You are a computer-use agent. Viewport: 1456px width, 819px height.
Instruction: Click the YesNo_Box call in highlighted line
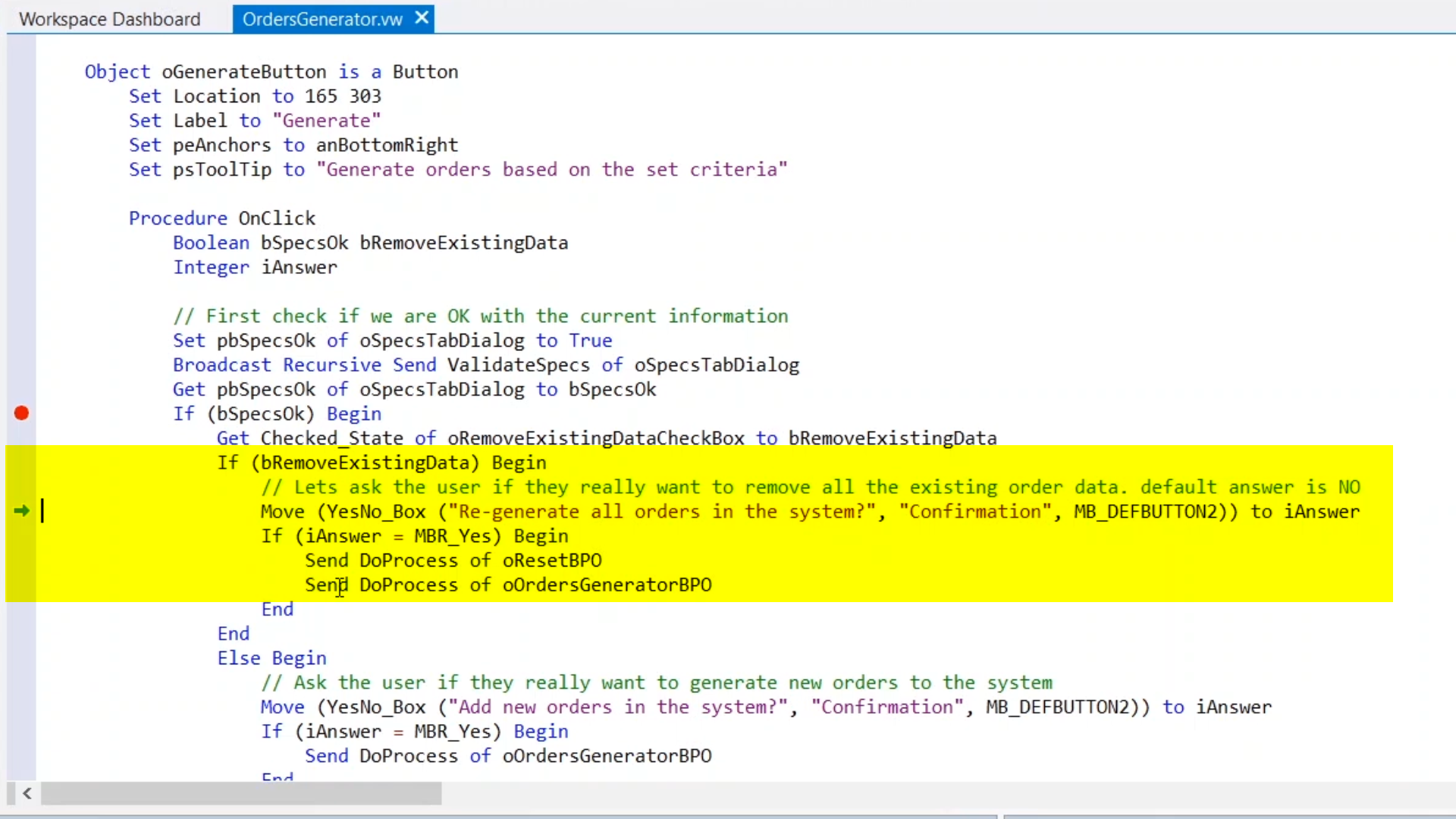coord(376,512)
